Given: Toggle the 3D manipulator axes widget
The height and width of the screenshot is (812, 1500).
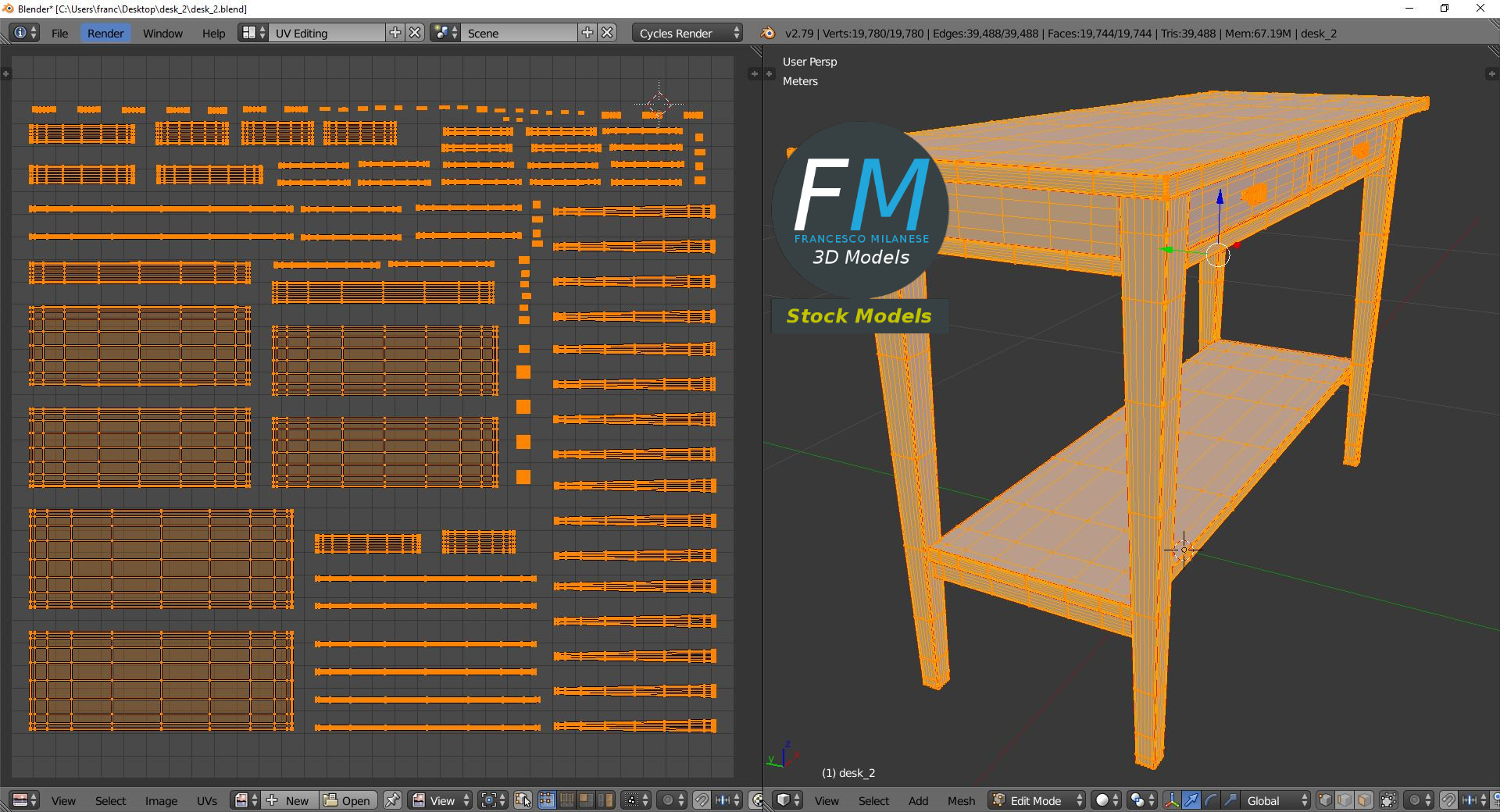Looking at the screenshot, I should tap(1171, 800).
